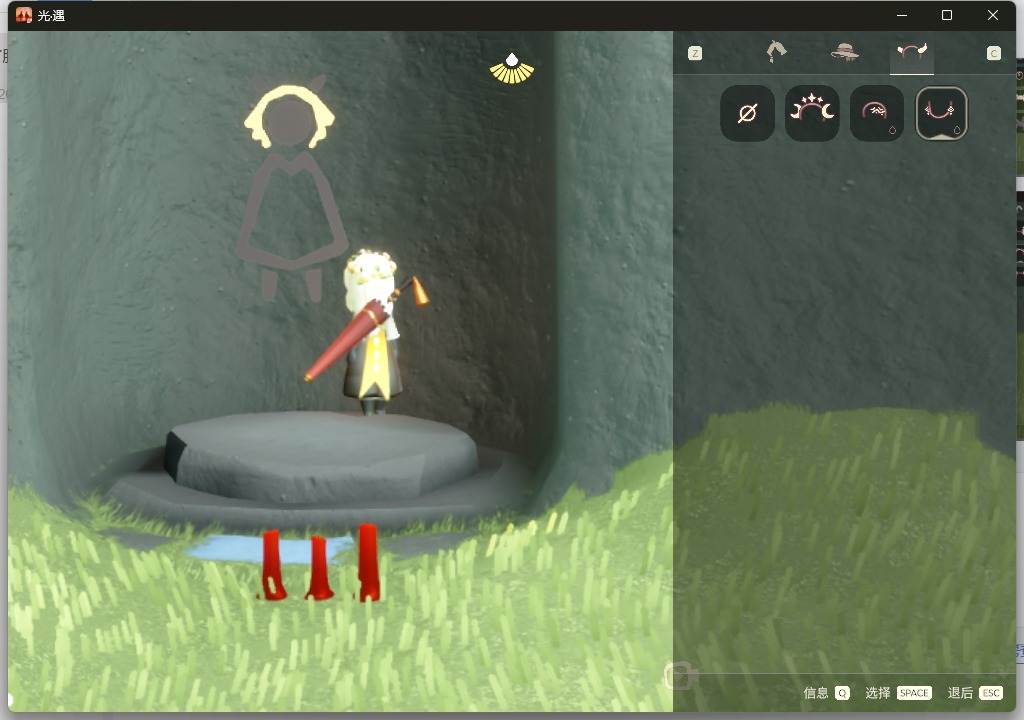Click the 光遇 app icon in title bar
This screenshot has width=1024, height=720.
(24, 15)
